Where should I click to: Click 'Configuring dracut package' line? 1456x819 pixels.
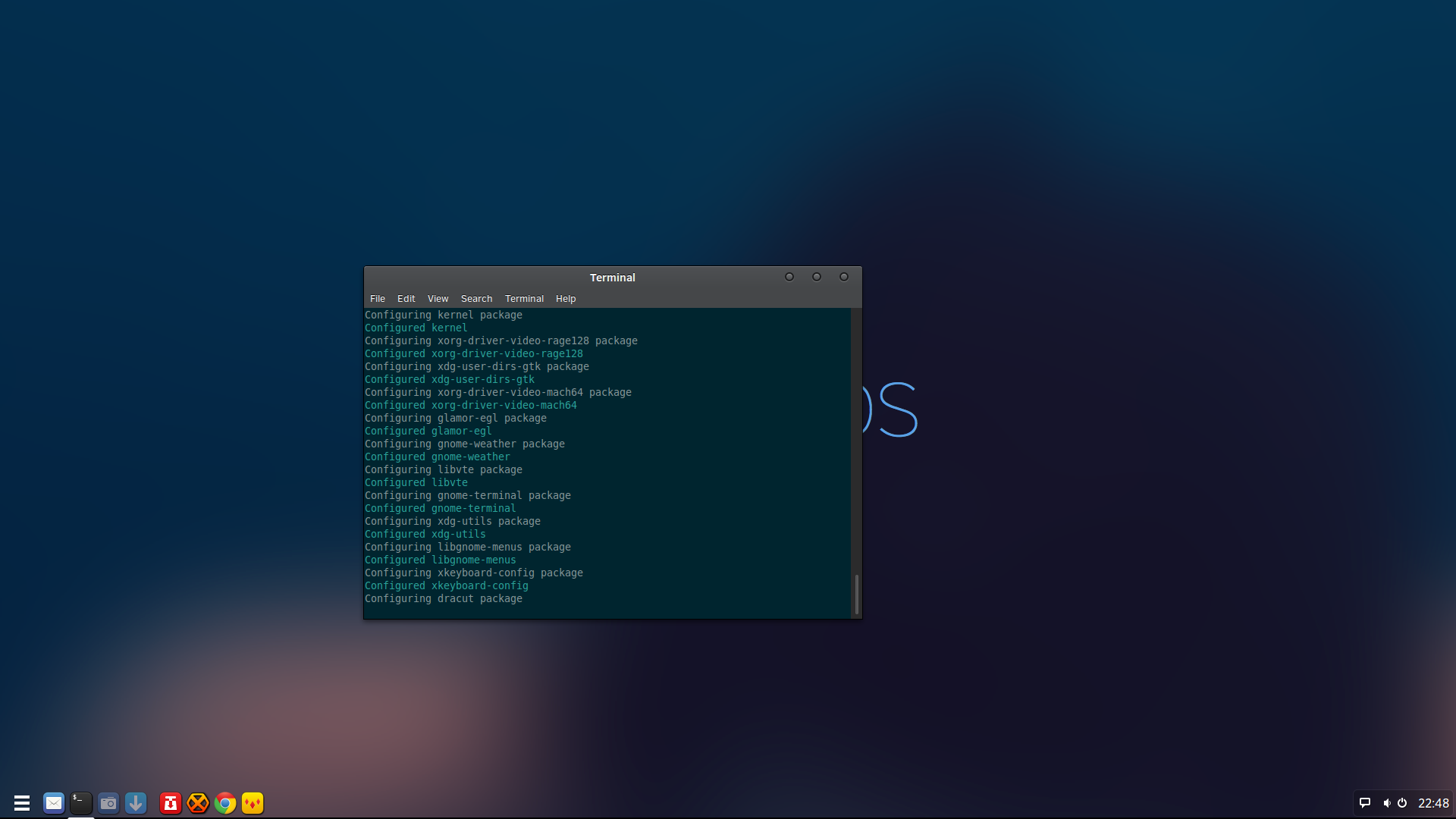[x=444, y=598]
